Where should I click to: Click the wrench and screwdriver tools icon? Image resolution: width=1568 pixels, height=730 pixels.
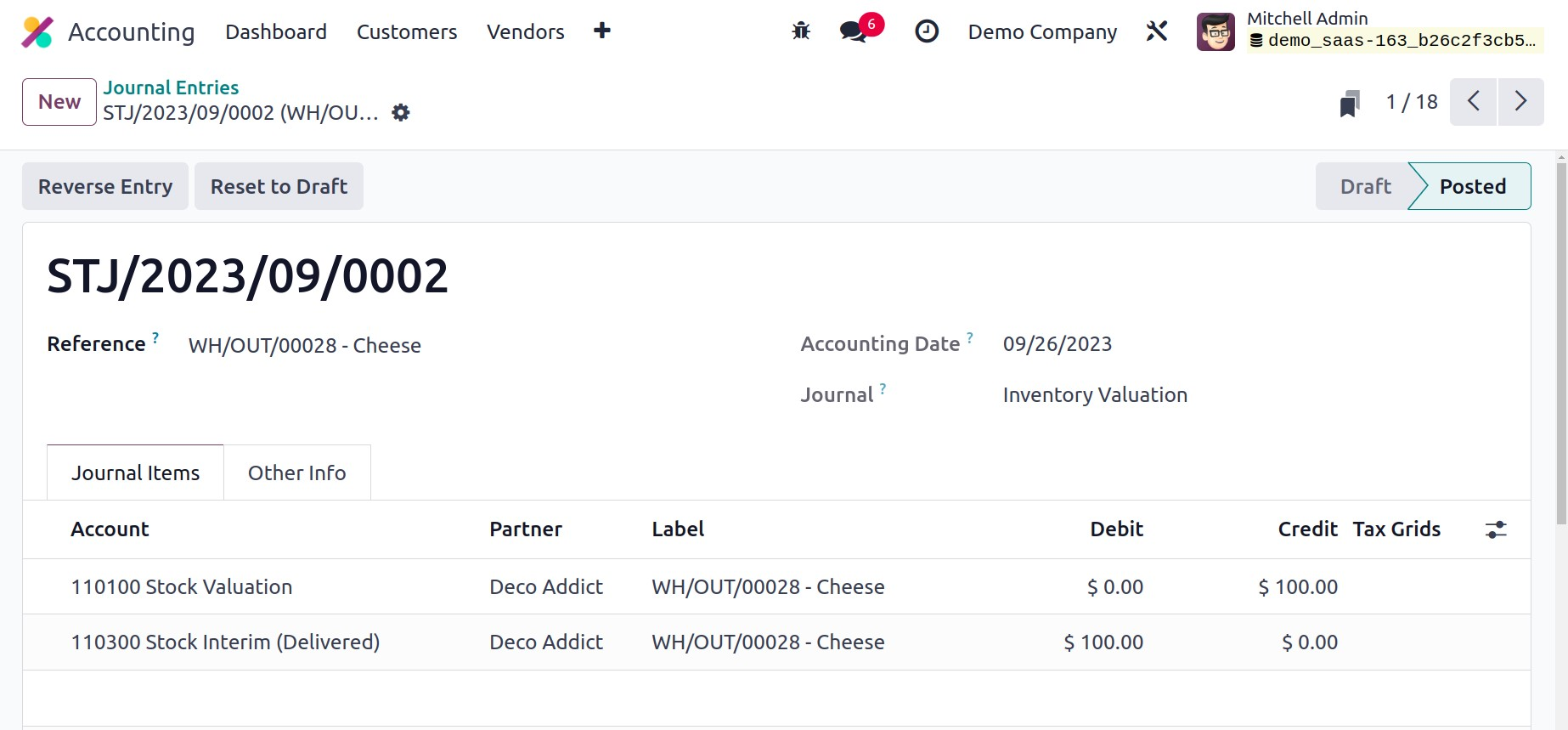pos(1156,32)
